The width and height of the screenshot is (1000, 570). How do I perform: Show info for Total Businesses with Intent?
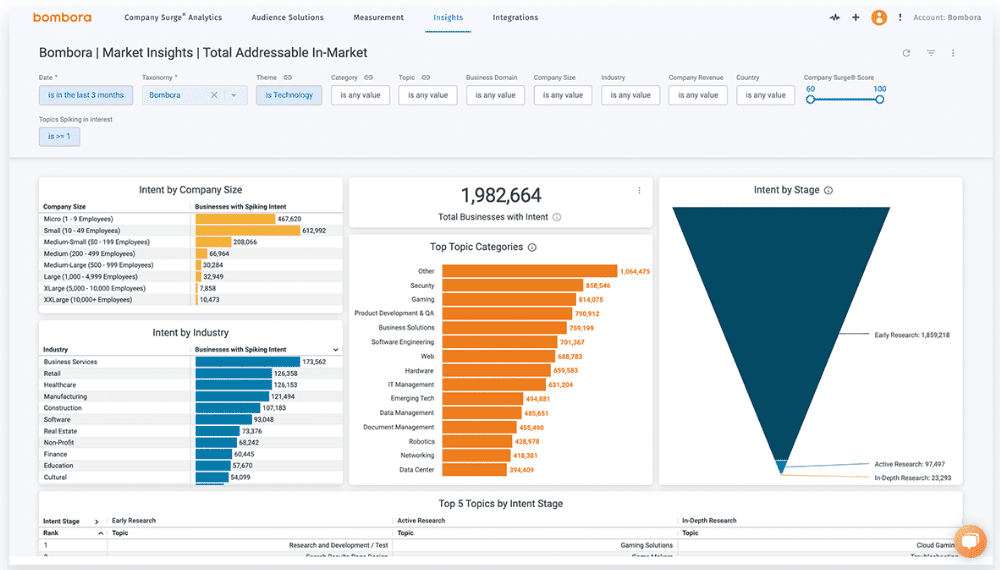(x=557, y=217)
